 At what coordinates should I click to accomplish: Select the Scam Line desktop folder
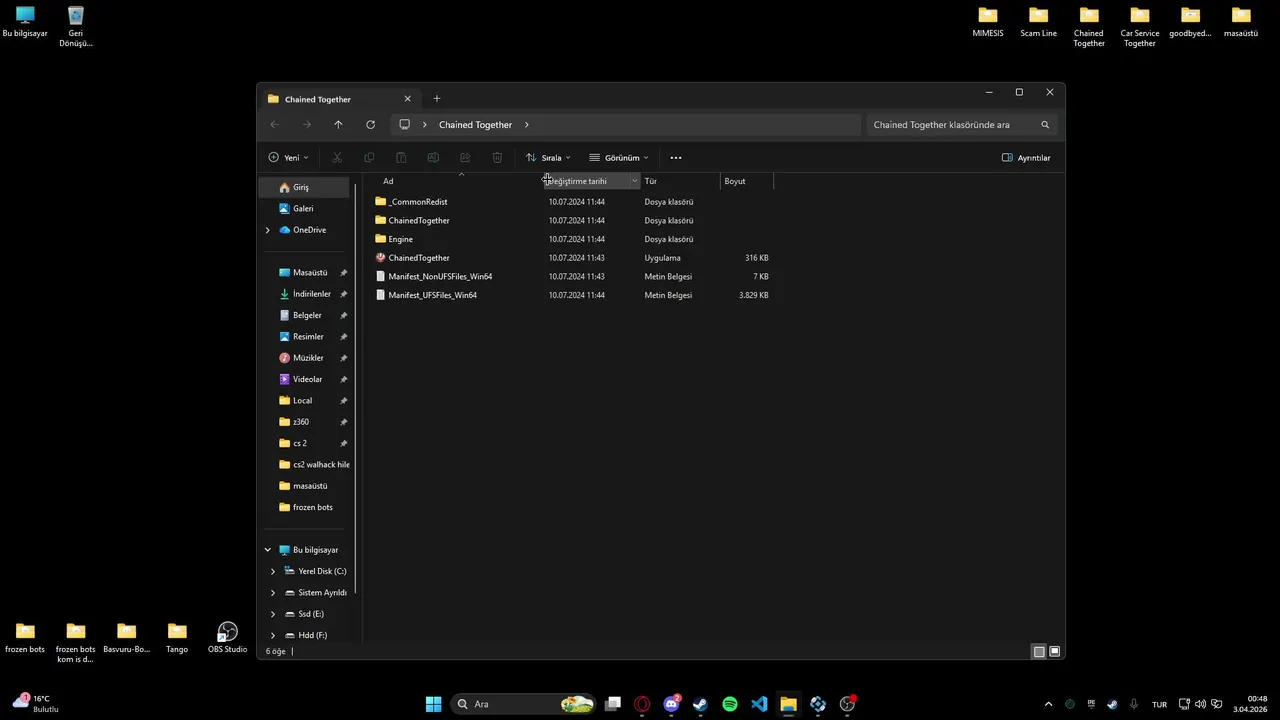1039,22
